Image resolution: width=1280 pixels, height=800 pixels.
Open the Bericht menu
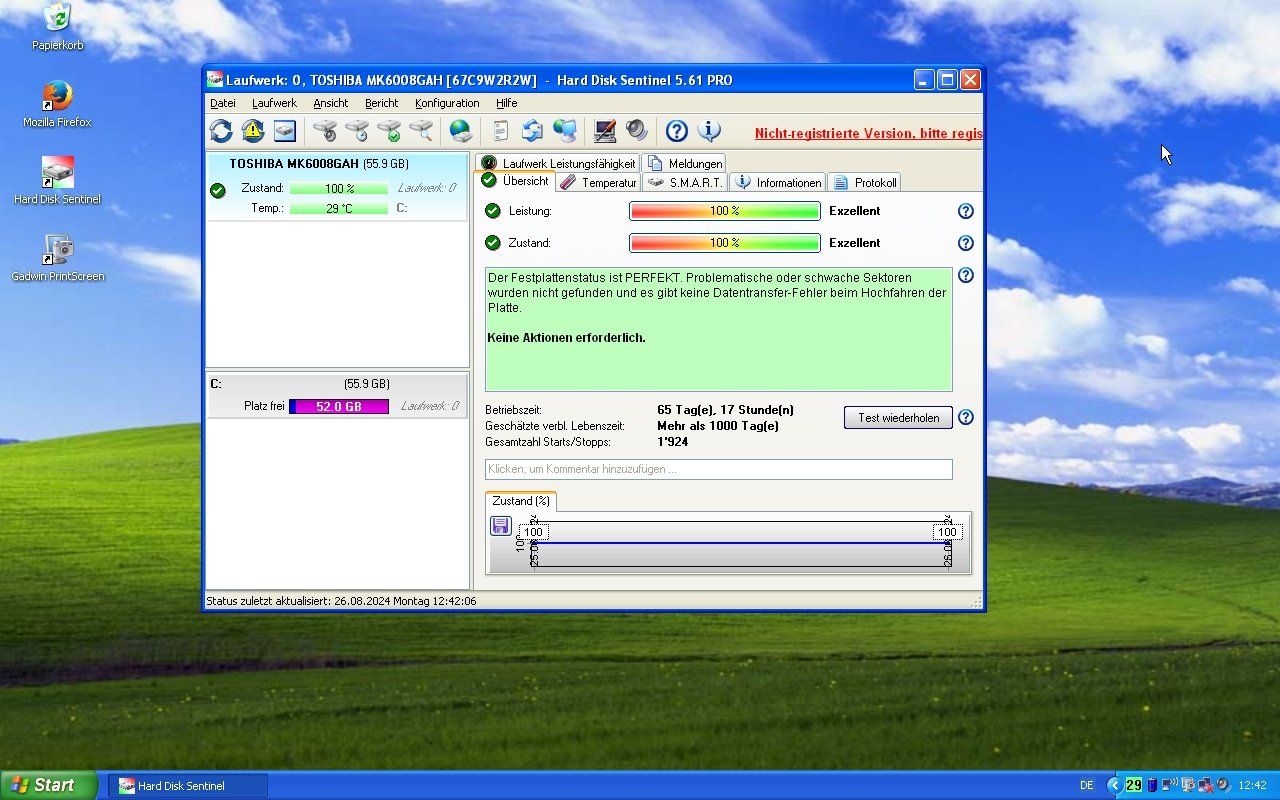coord(382,103)
